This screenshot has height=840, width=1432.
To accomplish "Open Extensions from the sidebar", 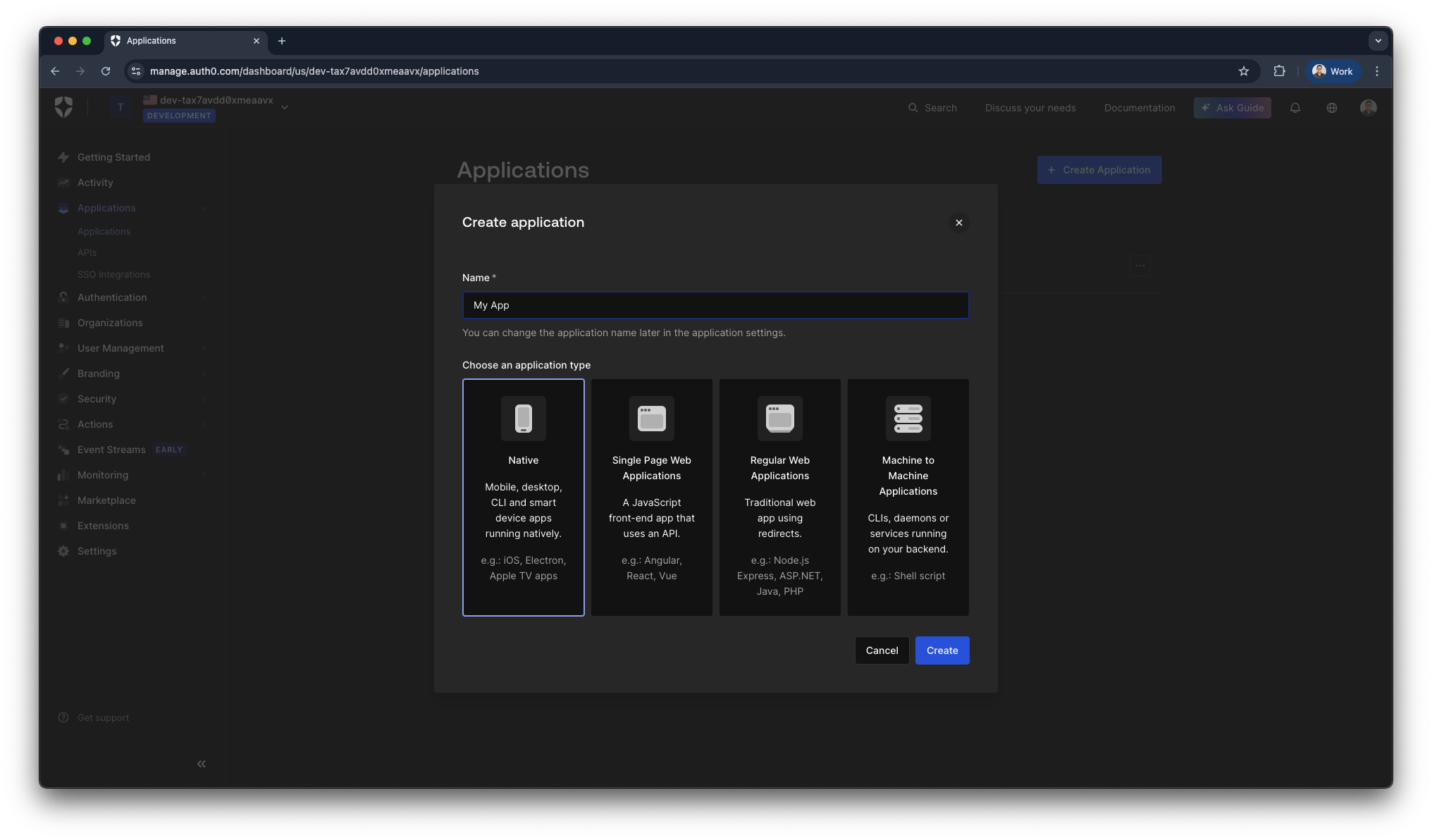I will click(103, 526).
